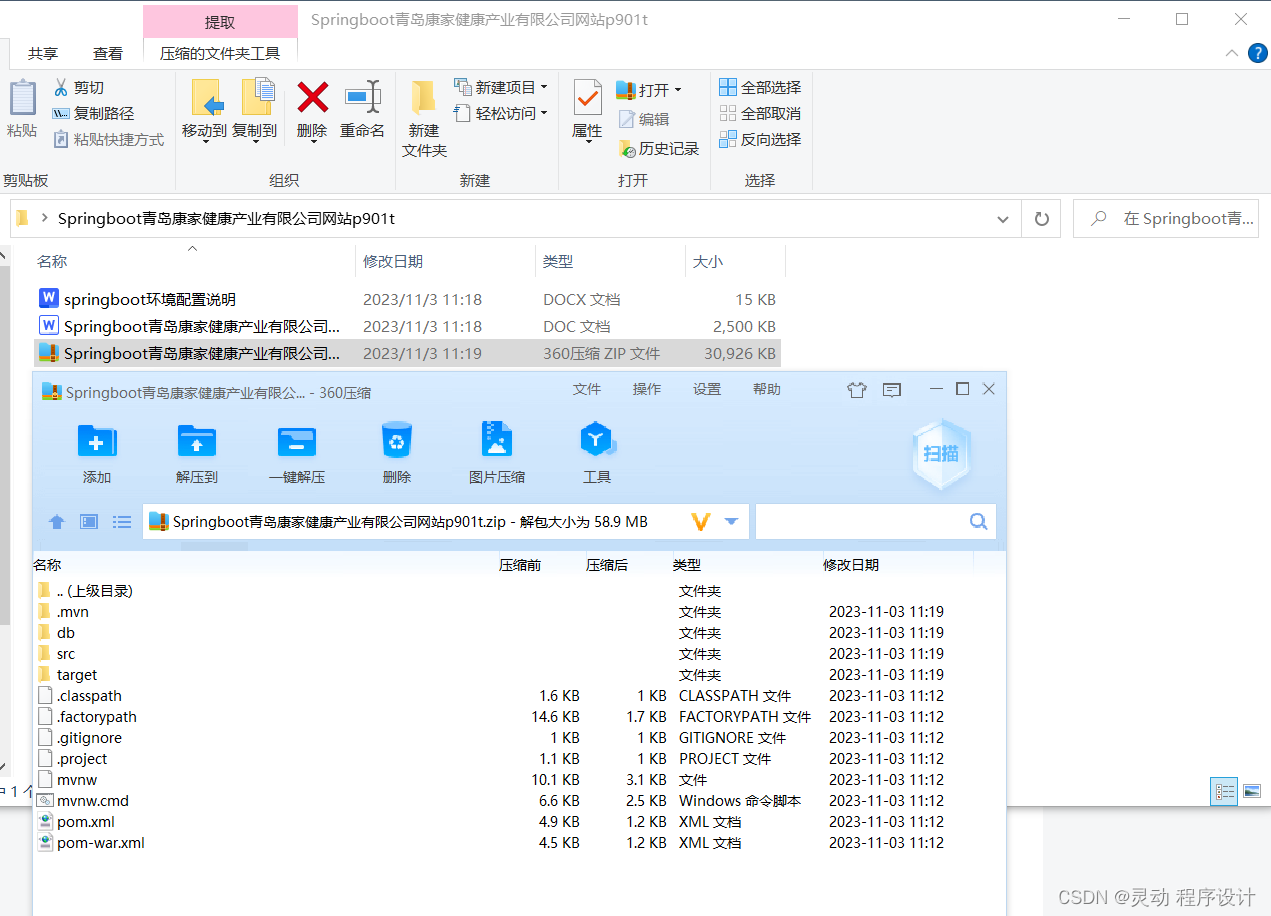This screenshot has width=1271, height=916.
Task: Open the 查看 ribbon tab
Action: click(x=108, y=54)
